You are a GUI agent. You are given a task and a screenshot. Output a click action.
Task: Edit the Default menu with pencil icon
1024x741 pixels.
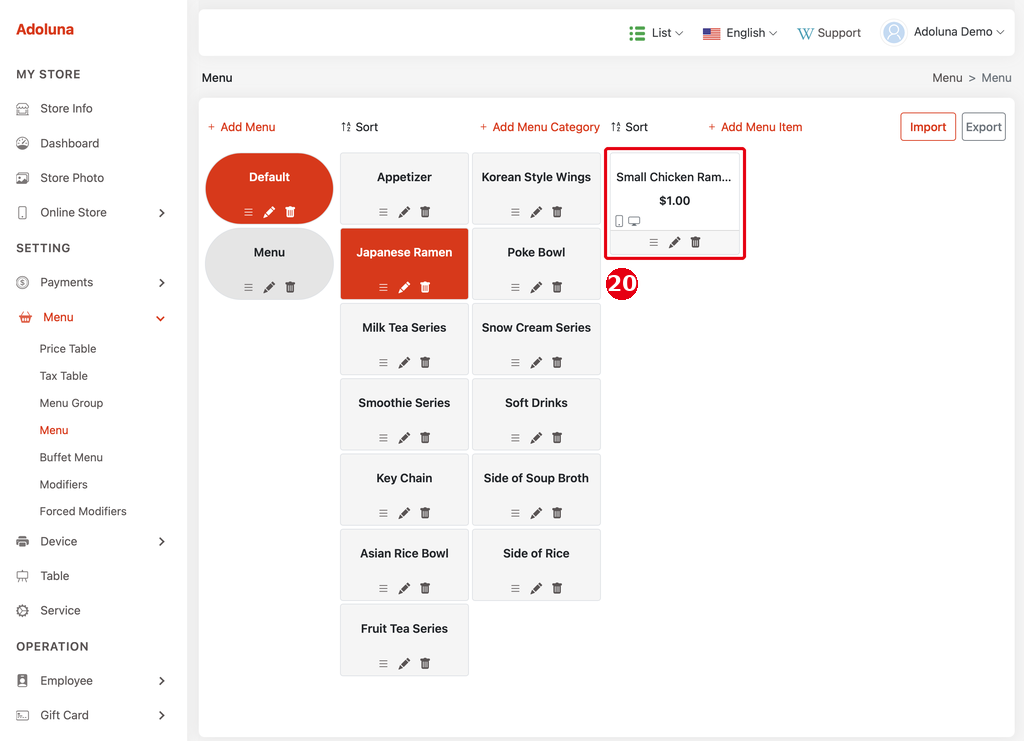[269, 212]
